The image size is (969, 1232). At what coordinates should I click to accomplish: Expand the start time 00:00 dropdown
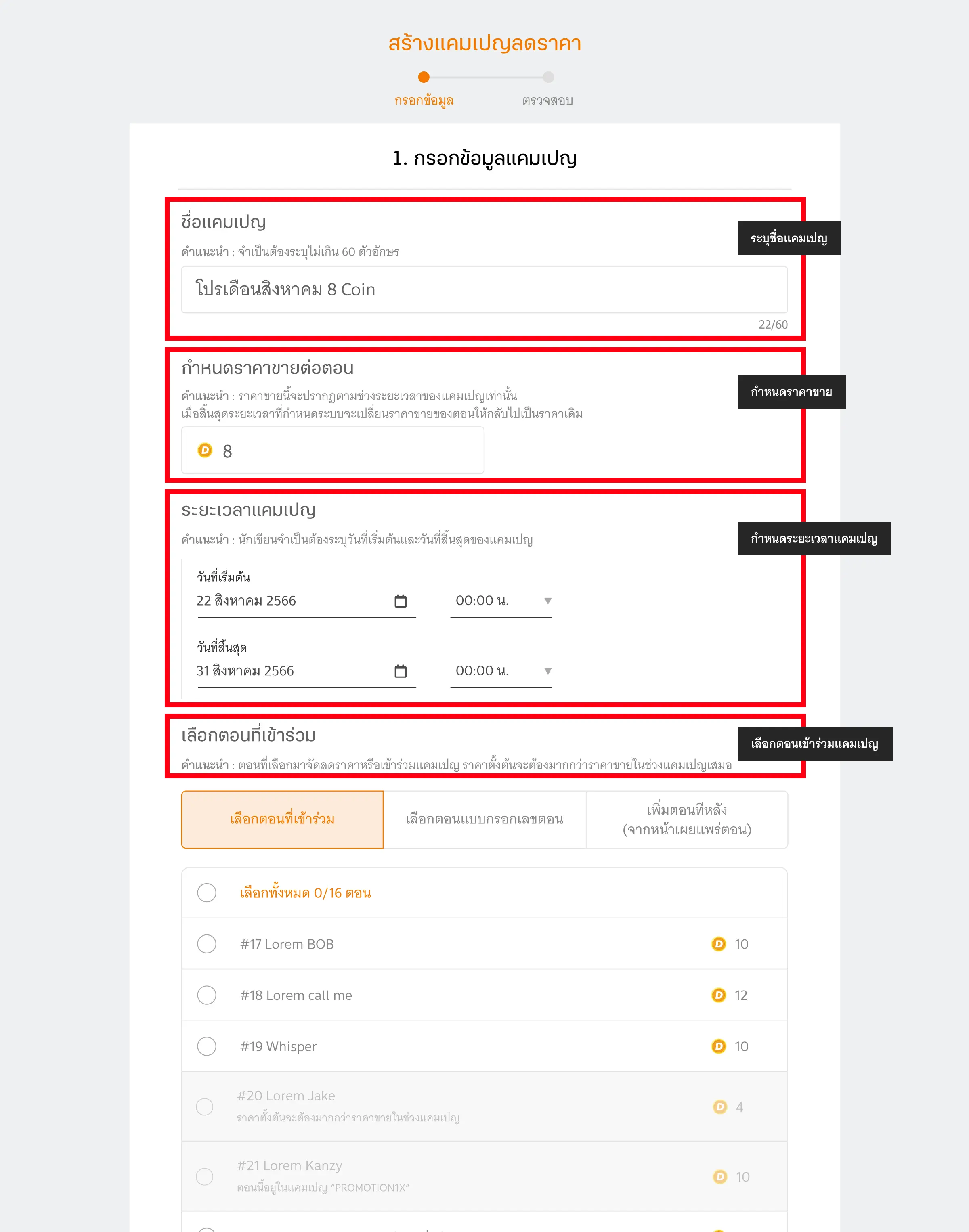point(501,601)
